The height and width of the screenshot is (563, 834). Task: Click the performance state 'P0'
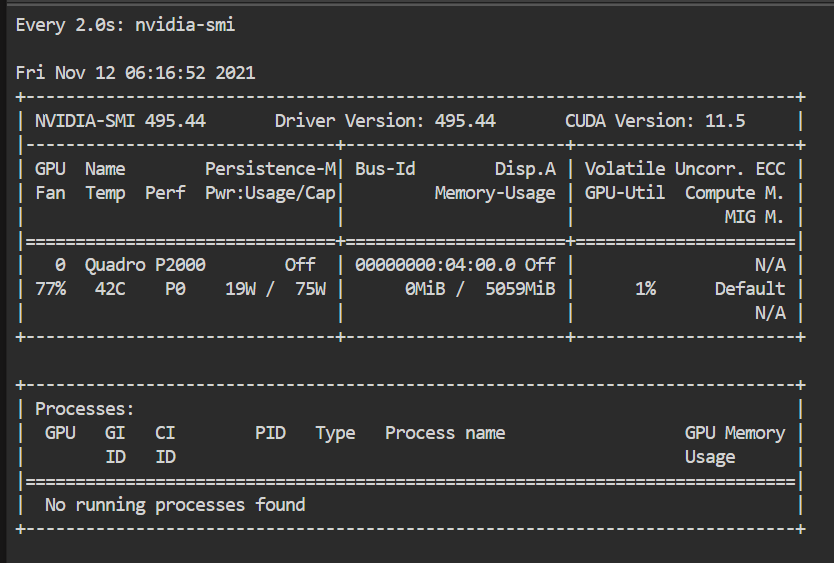(x=175, y=288)
